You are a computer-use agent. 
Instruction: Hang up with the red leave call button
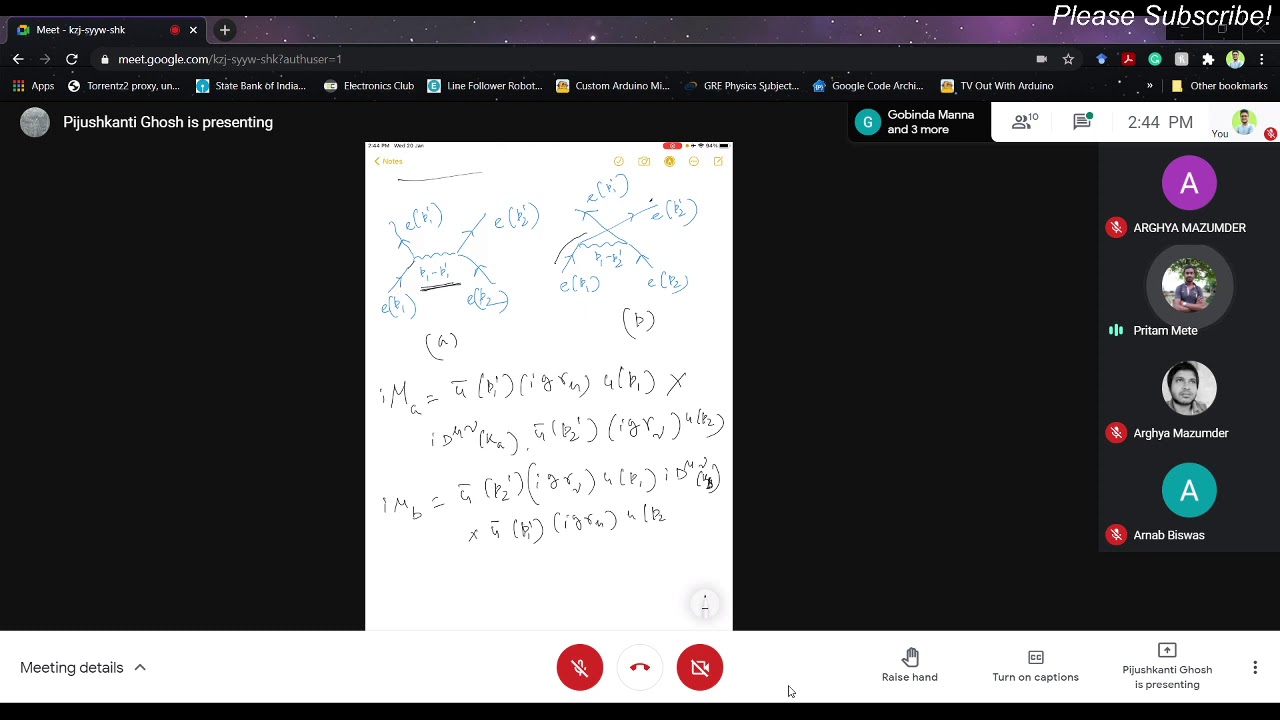coord(640,667)
